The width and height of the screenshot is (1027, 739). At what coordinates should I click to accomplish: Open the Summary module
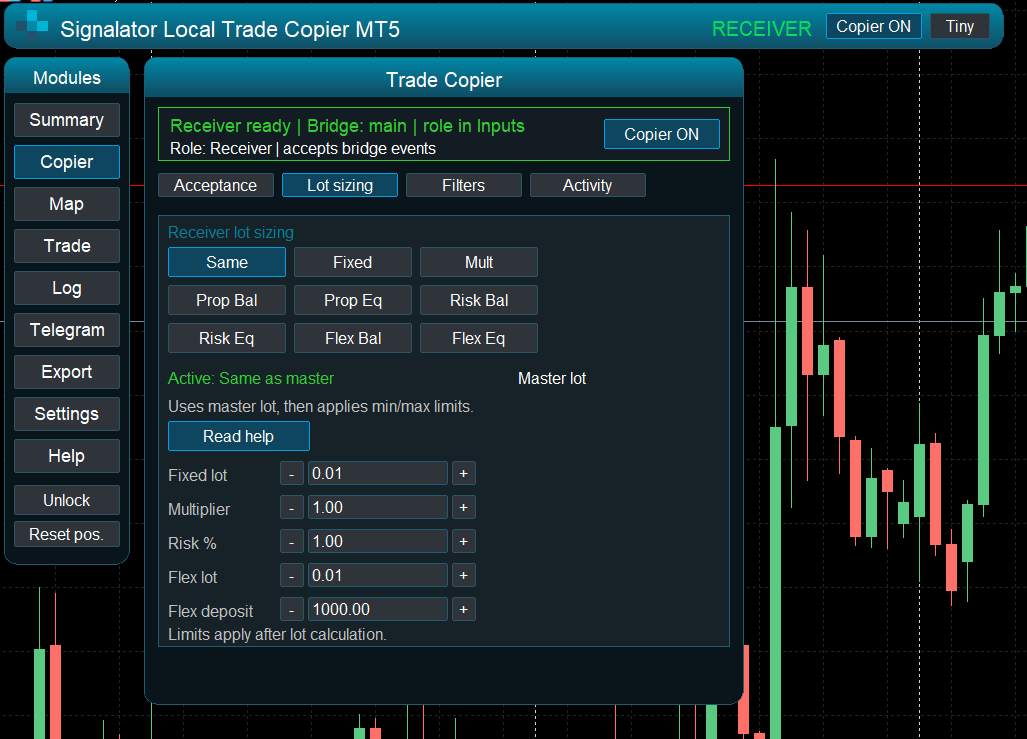pyautogui.click(x=67, y=120)
